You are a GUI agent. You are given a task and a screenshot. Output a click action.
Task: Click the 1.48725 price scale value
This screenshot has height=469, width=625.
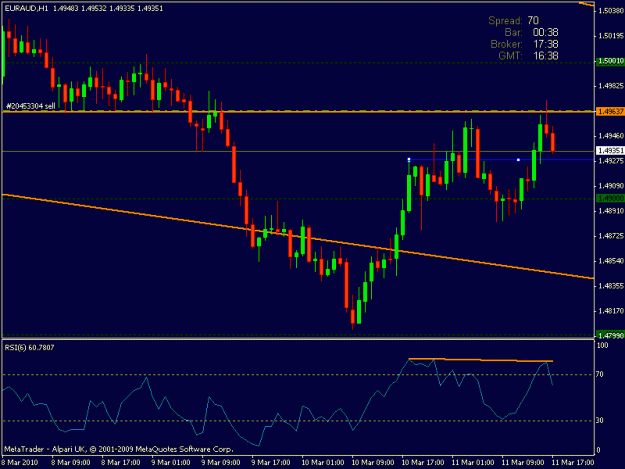coord(611,236)
